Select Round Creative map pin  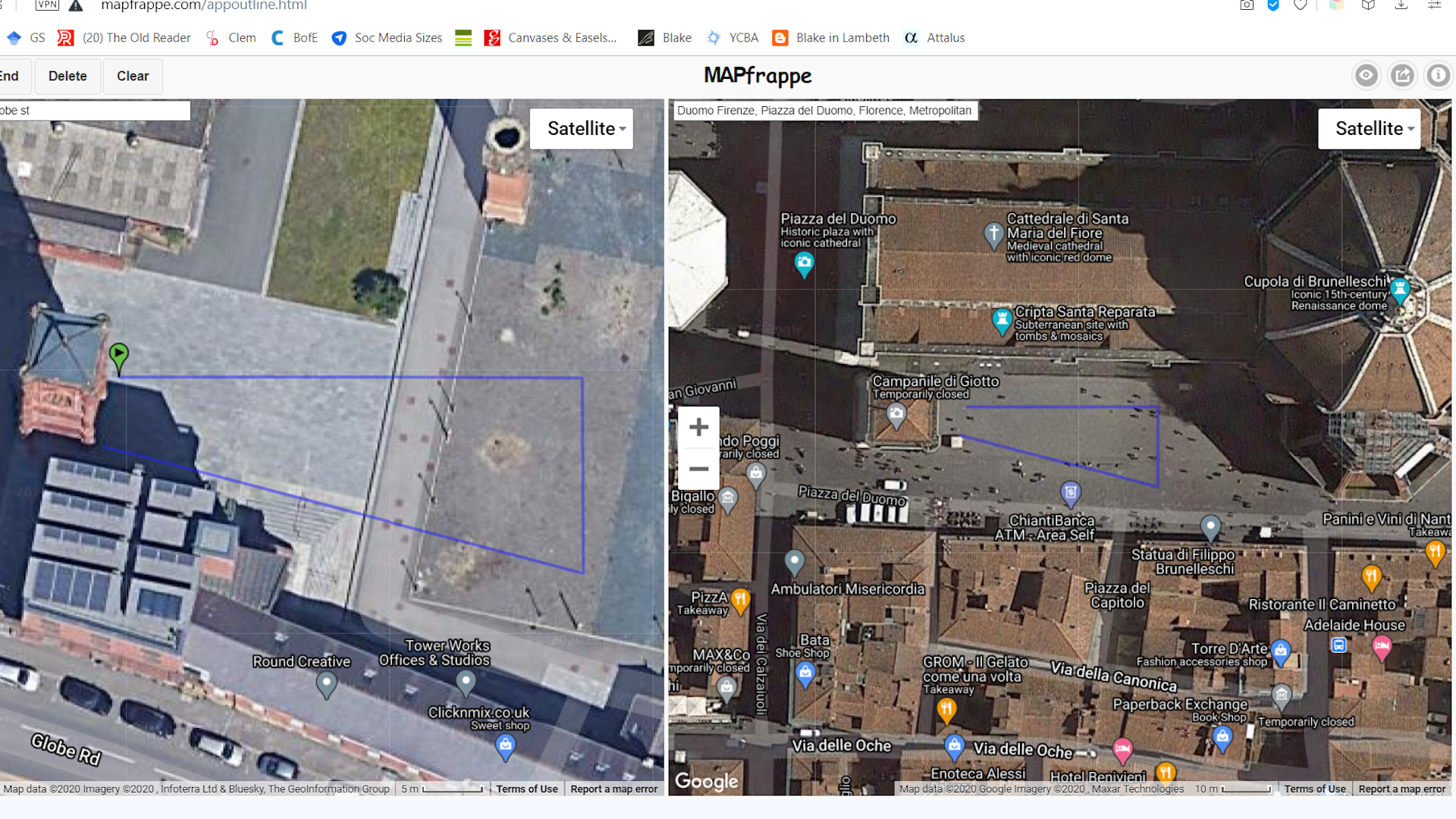(326, 684)
